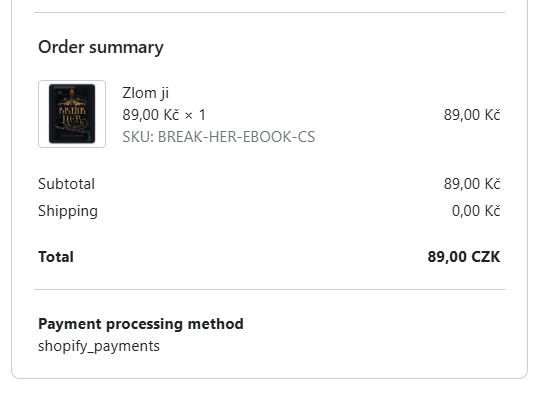Open the Break Her book cover thumbnail
Viewport: 546px width, 401px height.
pyautogui.click(x=72, y=113)
